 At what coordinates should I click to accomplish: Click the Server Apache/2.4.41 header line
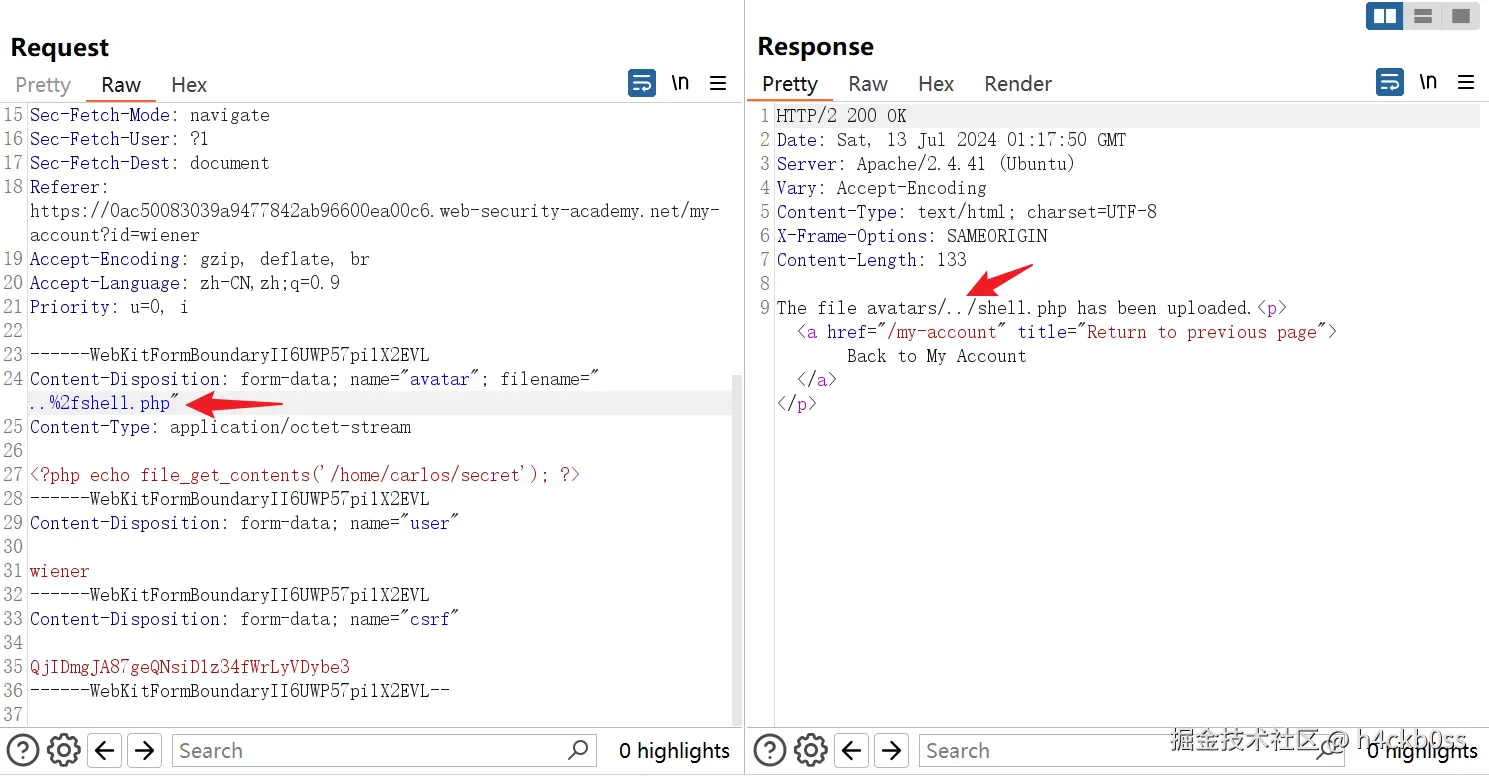click(926, 164)
